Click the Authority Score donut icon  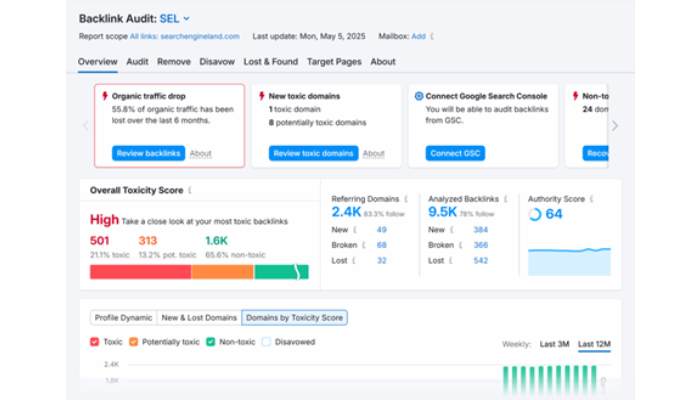535,214
